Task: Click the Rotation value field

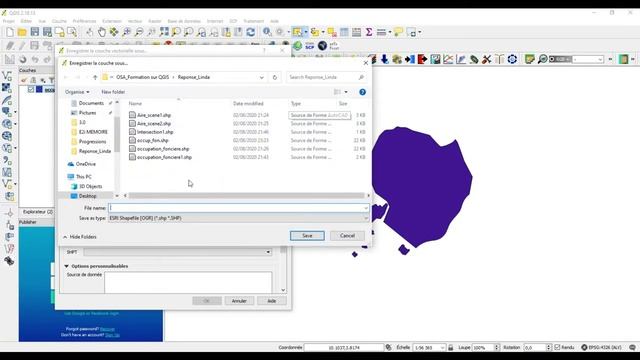Action: tap(535, 347)
